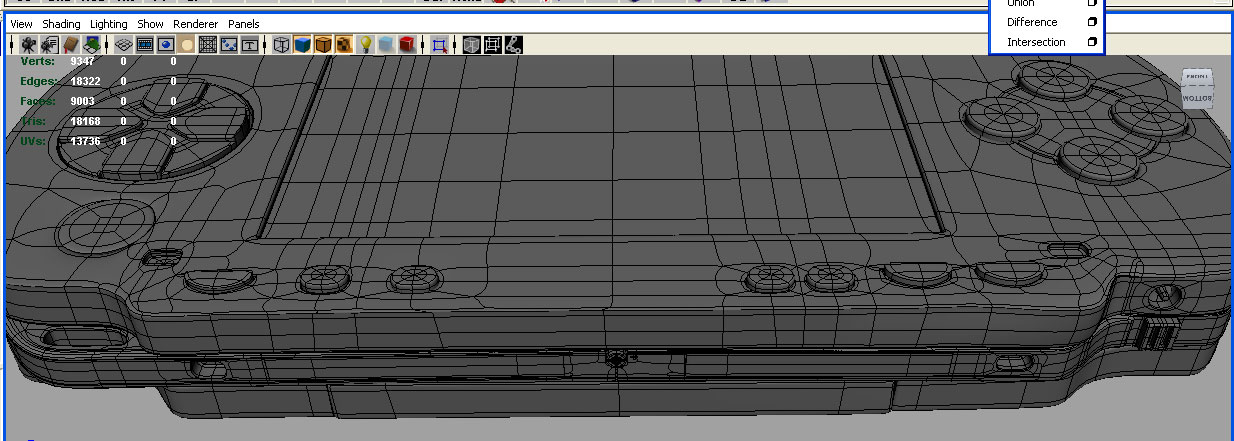Open the Lighting panel menu
The image size is (1234, 441).
[109, 24]
